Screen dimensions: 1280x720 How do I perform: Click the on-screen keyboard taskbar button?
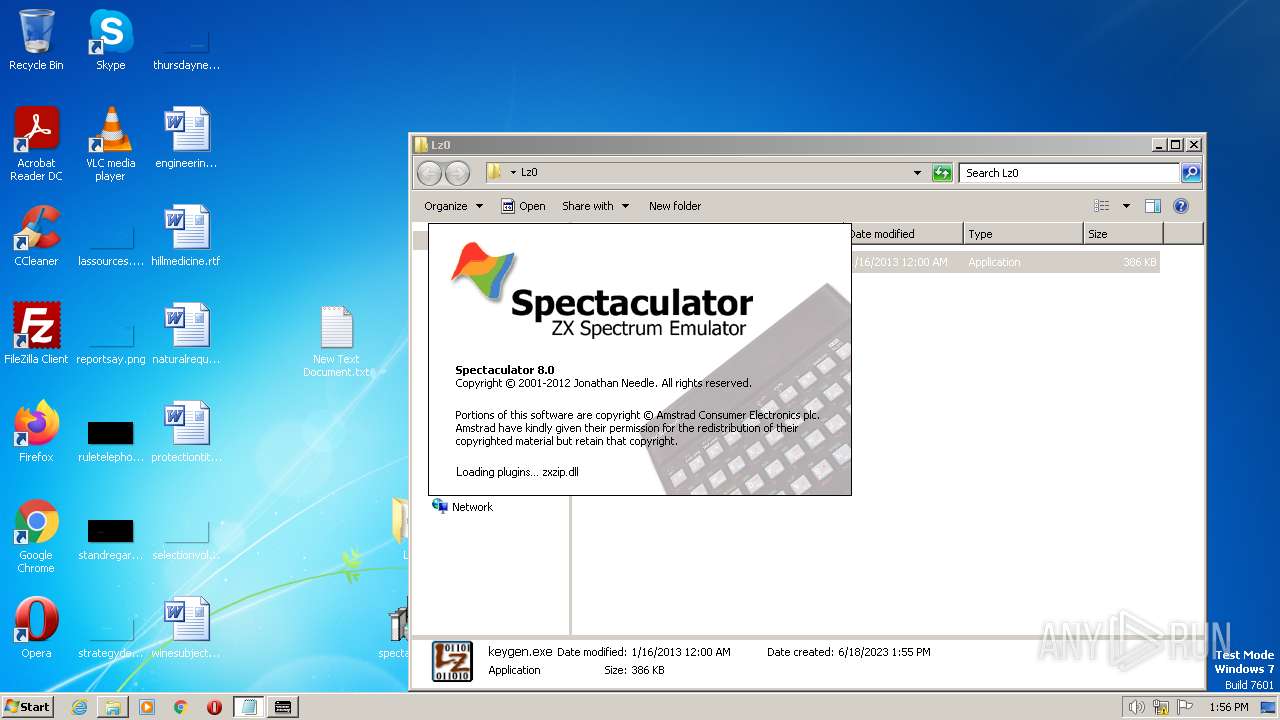pyautogui.click(x=283, y=707)
